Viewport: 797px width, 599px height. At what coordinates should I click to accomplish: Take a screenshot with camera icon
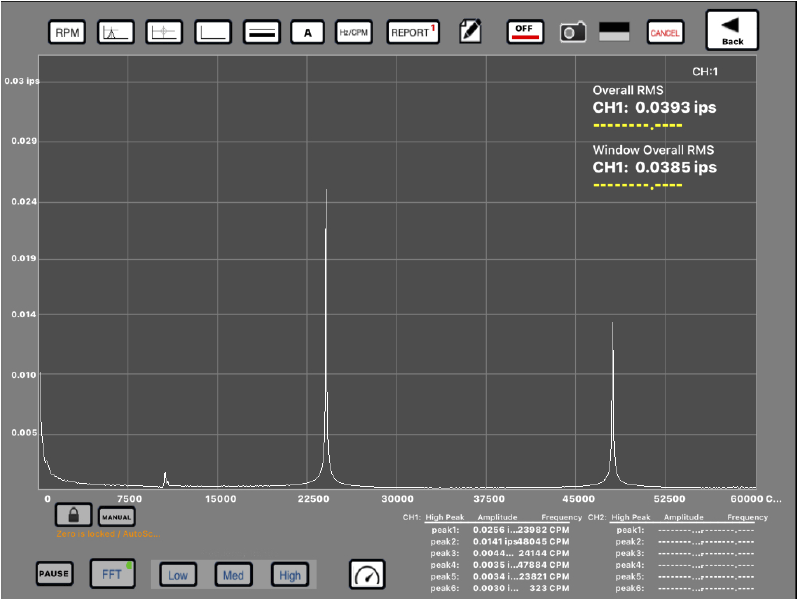click(x=572, y=32)
